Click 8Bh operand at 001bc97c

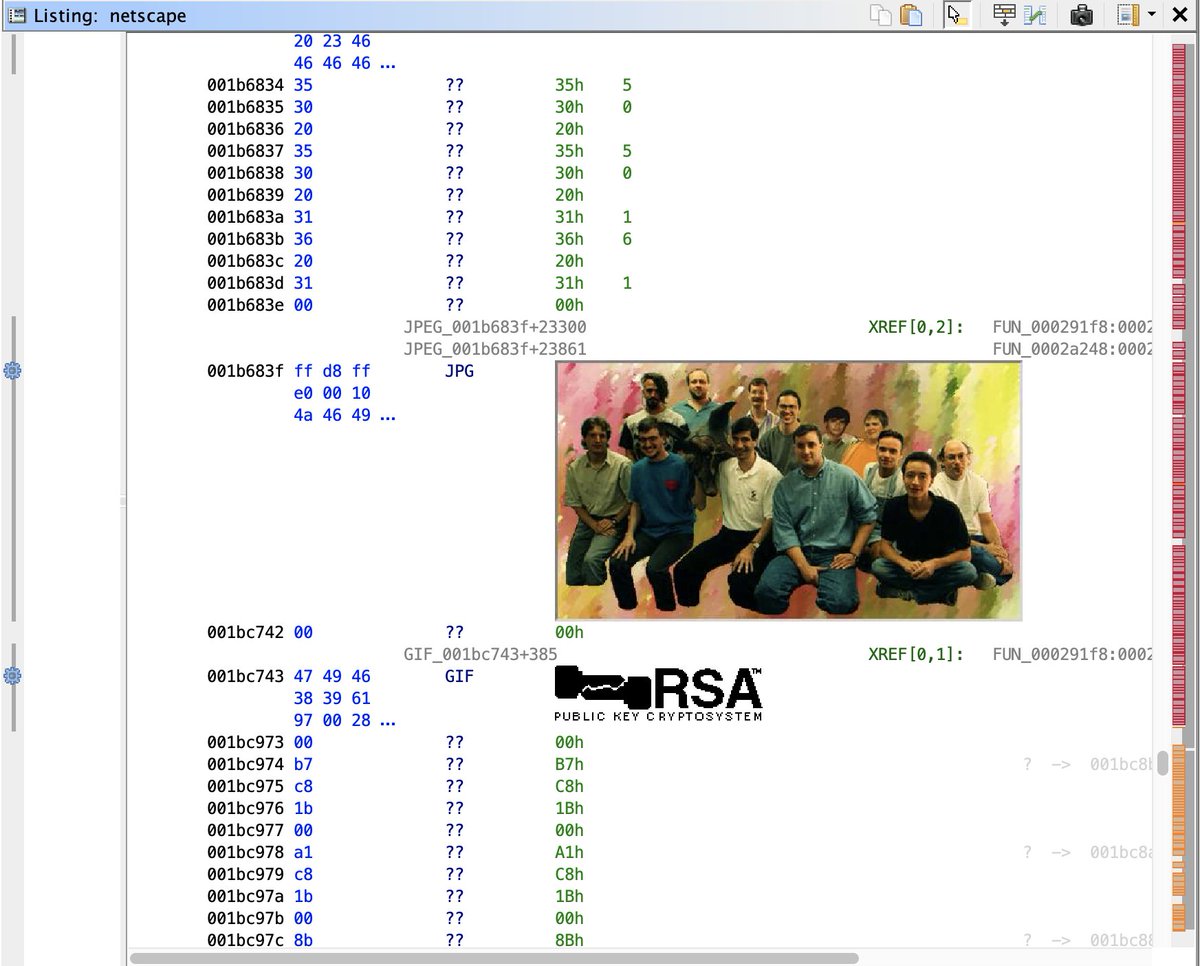[x=569, y=941]
